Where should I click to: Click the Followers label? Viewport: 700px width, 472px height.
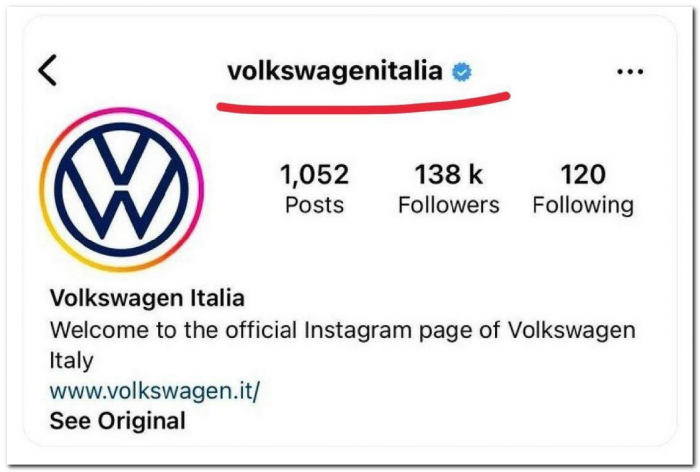tap(449, 205)
